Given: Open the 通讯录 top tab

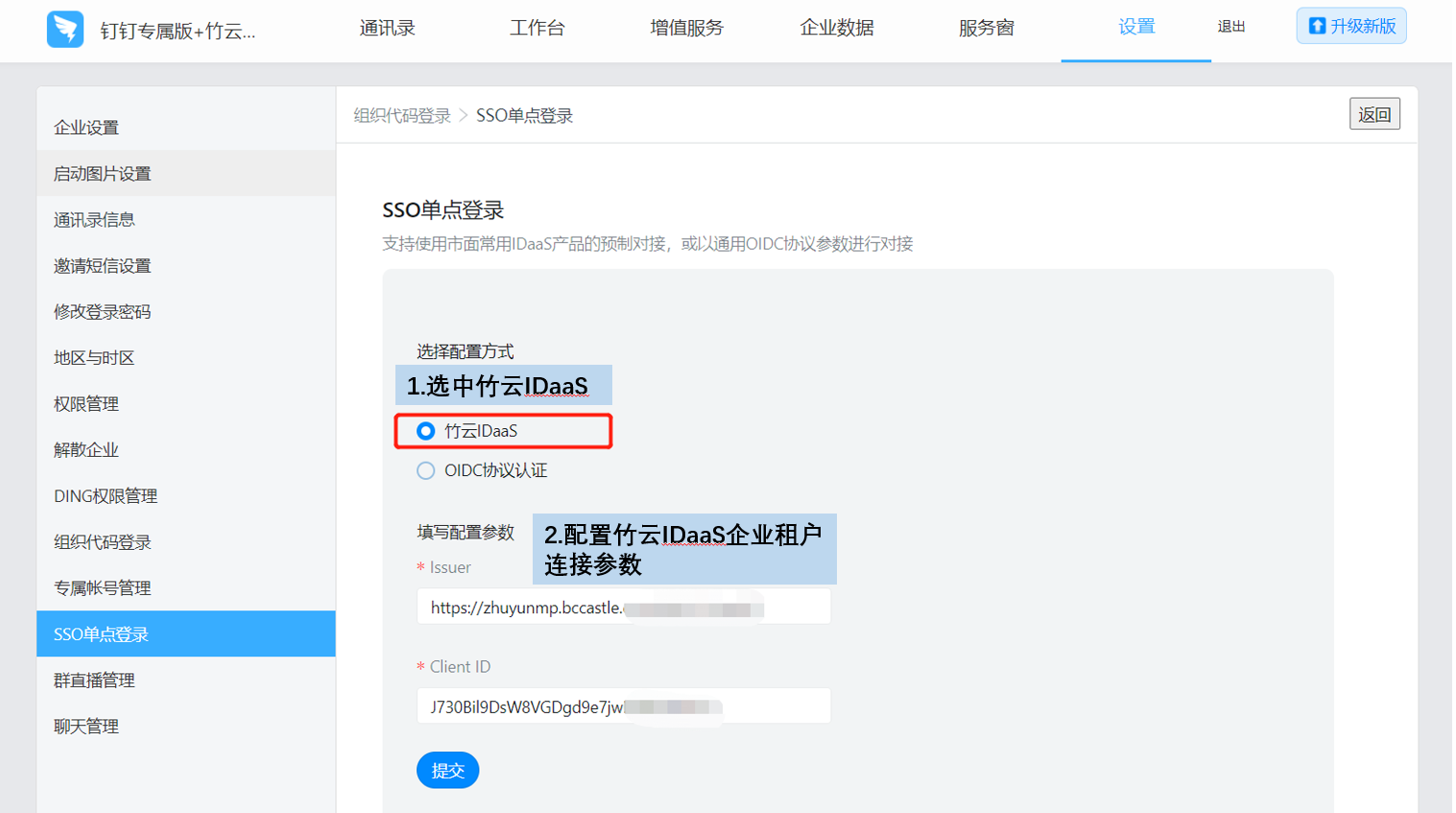Looking at the screenshot, I should [x=387, y=29].
